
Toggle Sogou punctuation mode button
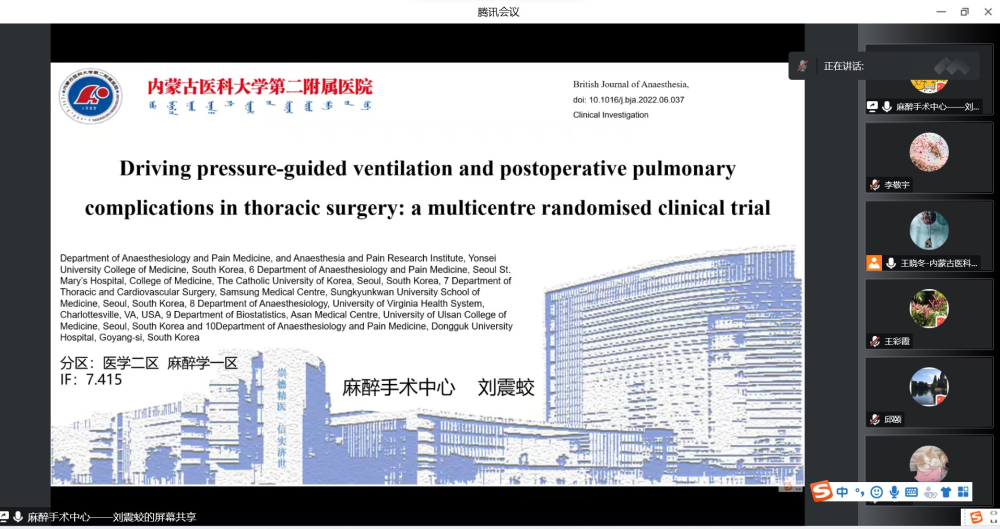click(859, 492)
